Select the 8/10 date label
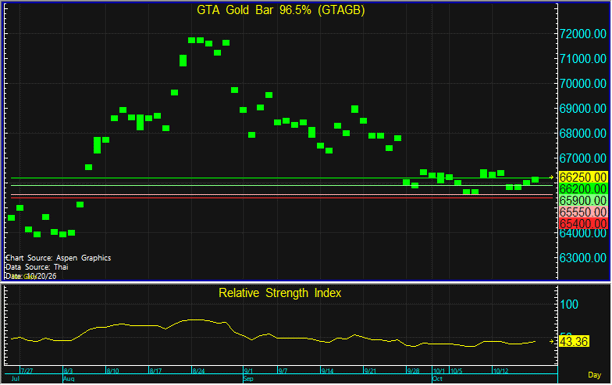Viewport: 612px width, 385px height. click(x=113, y=371)
